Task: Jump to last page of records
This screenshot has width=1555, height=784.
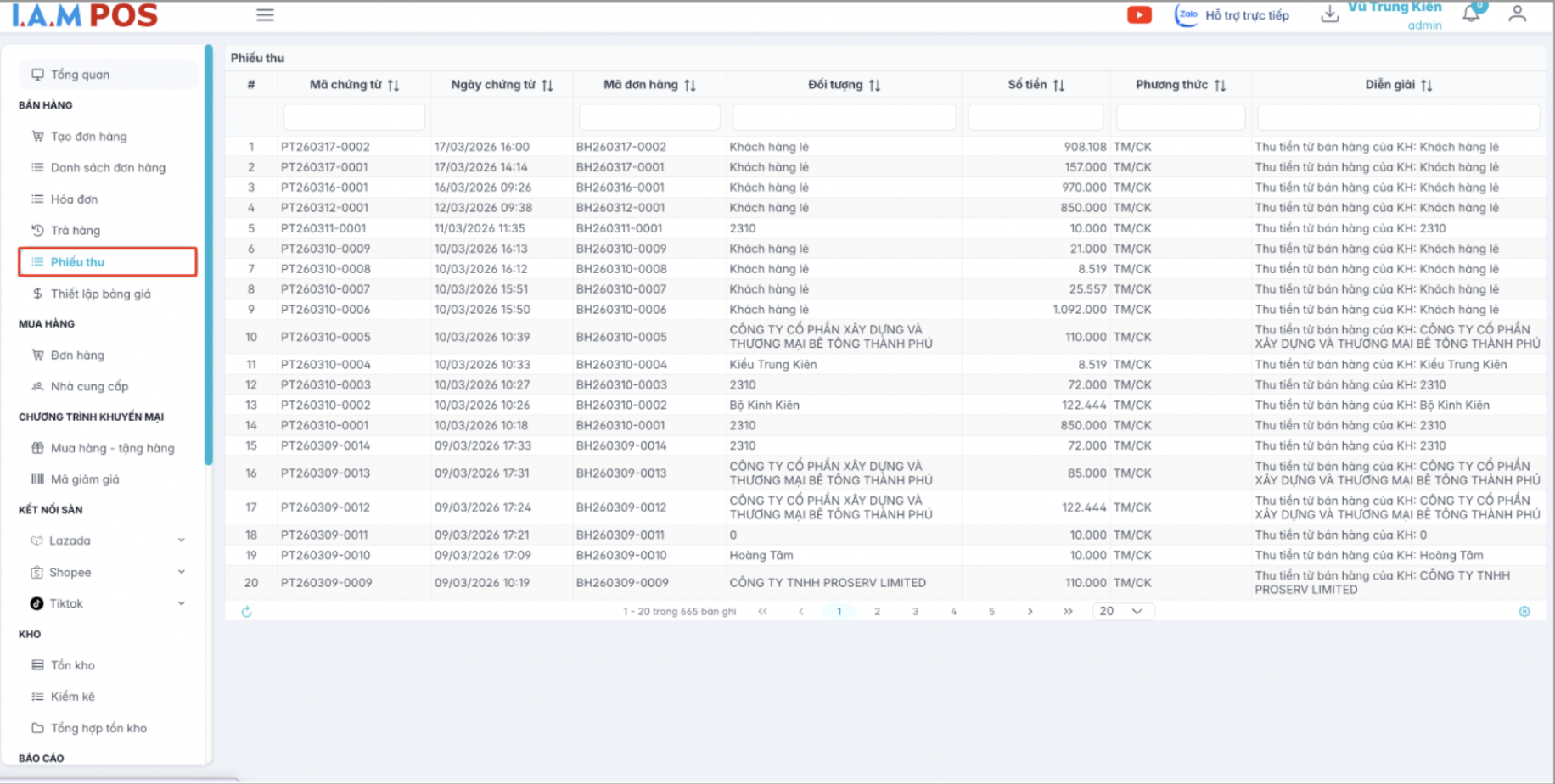Action: coord(1068,612)
